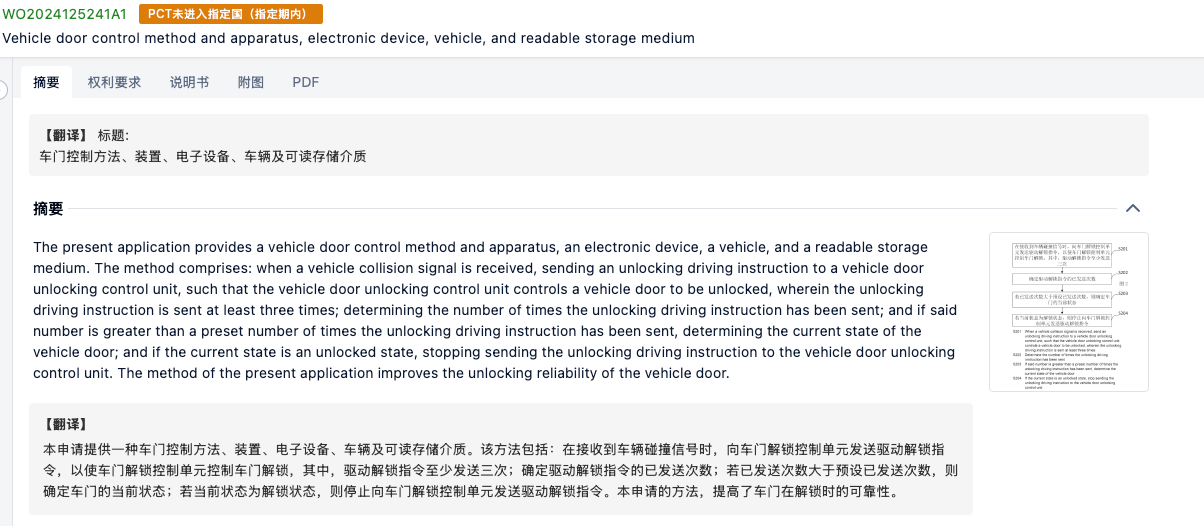
Task: Click the Chinese abstract beginning 本申请提供一种
Action: pyautogui.click(x=500, y=470)
